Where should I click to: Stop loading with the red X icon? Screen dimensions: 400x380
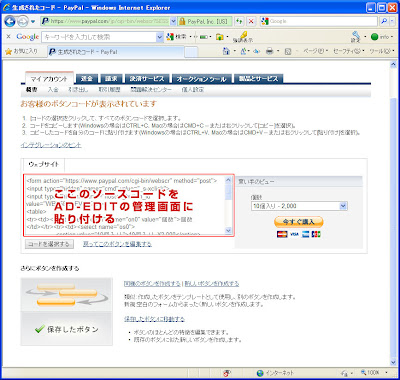pyautogui.click(x=251, y=21)
